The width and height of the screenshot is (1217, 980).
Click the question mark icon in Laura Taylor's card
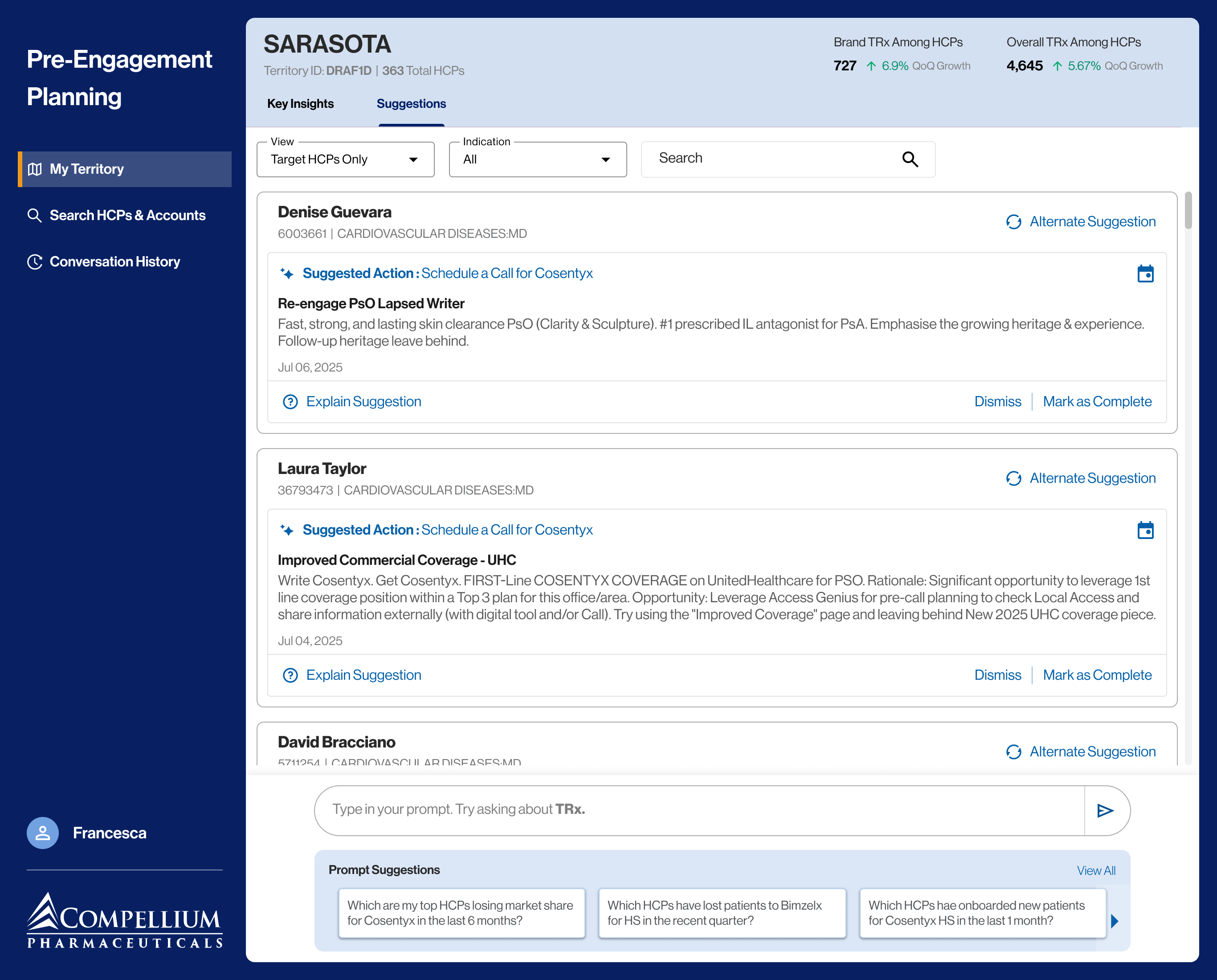point(290,675)
